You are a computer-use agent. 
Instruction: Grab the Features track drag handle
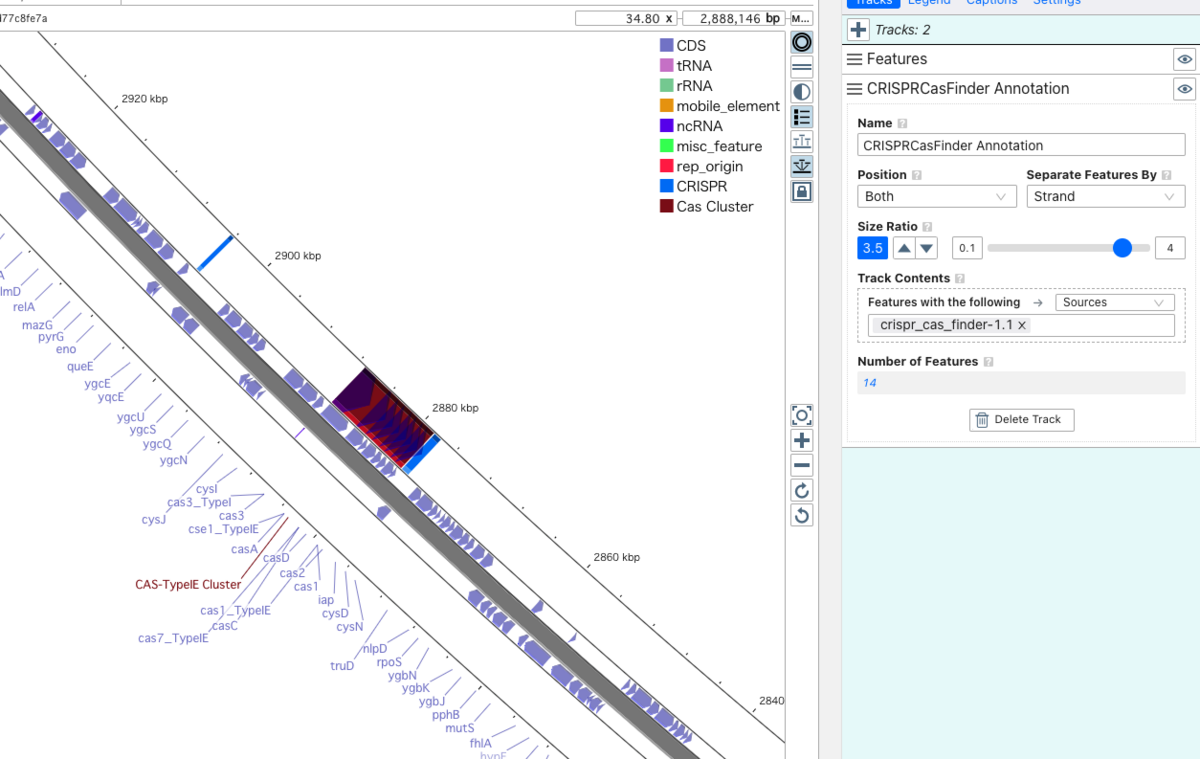(x=855, y=59)
